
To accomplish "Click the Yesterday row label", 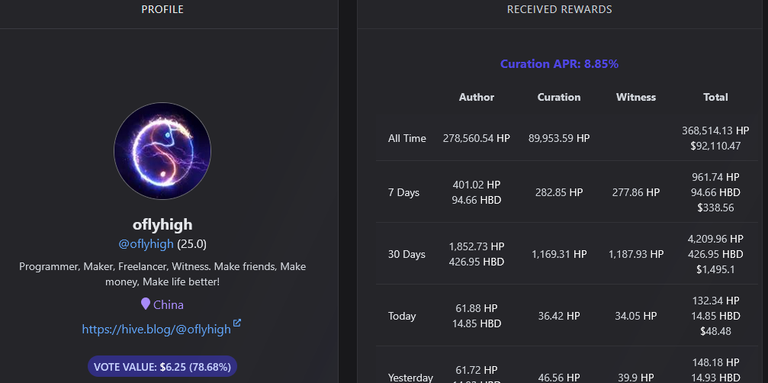I will pyautogui.click(x=410, y=378).
